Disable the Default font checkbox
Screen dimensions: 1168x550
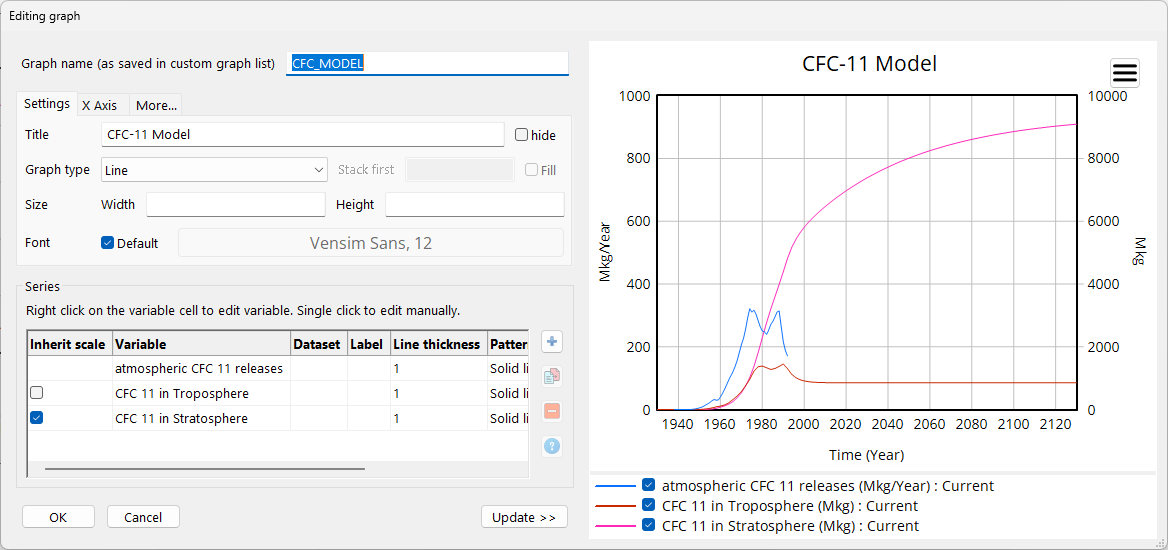[x=108, y=243]
